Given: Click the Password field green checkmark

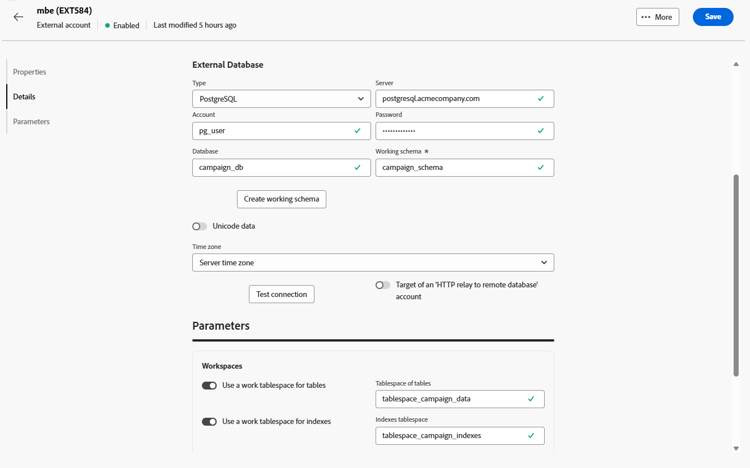Looking at the screenshot, I should click(541, 131).
